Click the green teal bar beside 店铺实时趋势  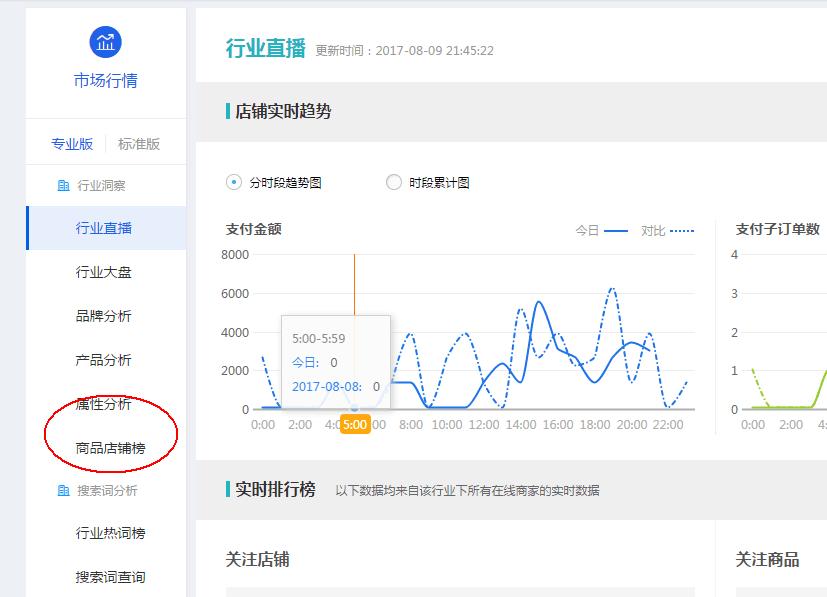point(226,110)
